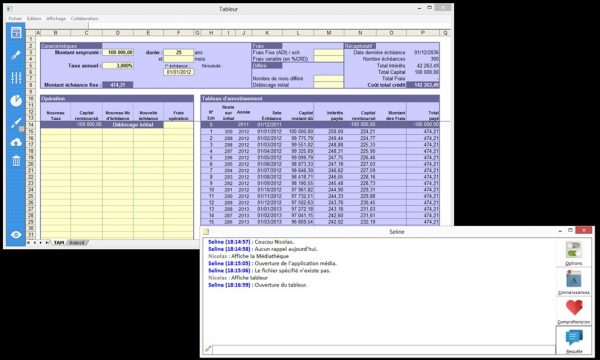Select the Requête chat bubble in Seline
600x360 pixels.
pyautogui.click(x=573, y=340)
